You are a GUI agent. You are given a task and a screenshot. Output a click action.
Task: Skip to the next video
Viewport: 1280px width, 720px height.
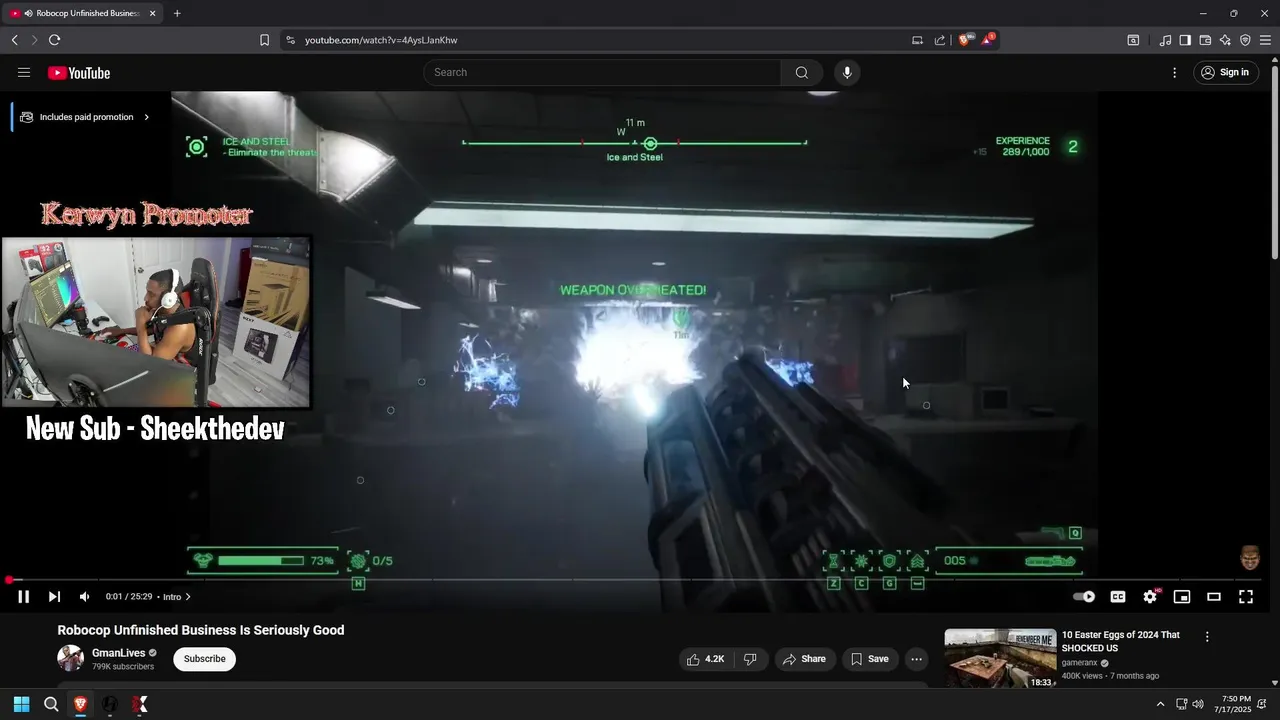[54, 597]
